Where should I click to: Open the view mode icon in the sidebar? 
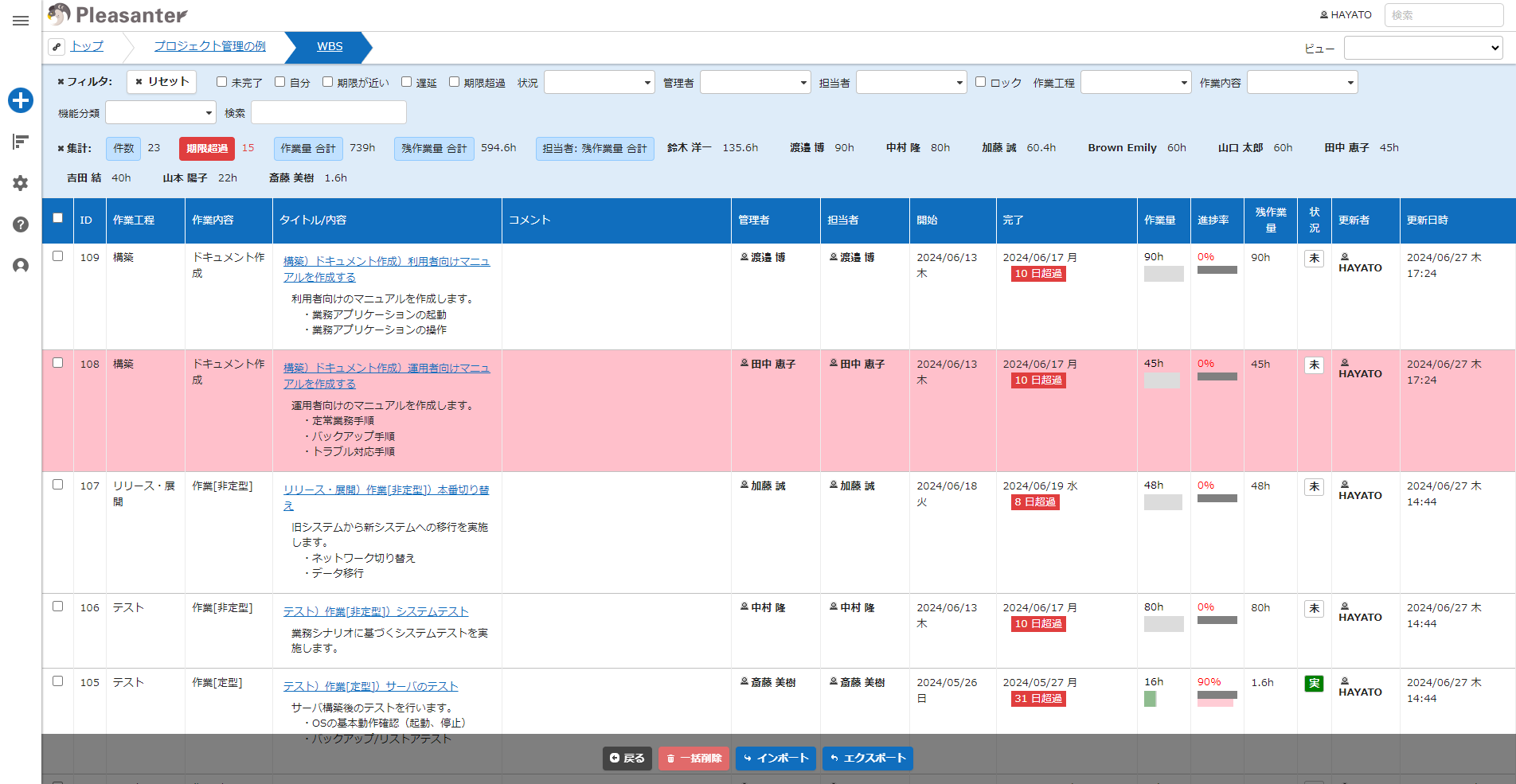point(21,142)
